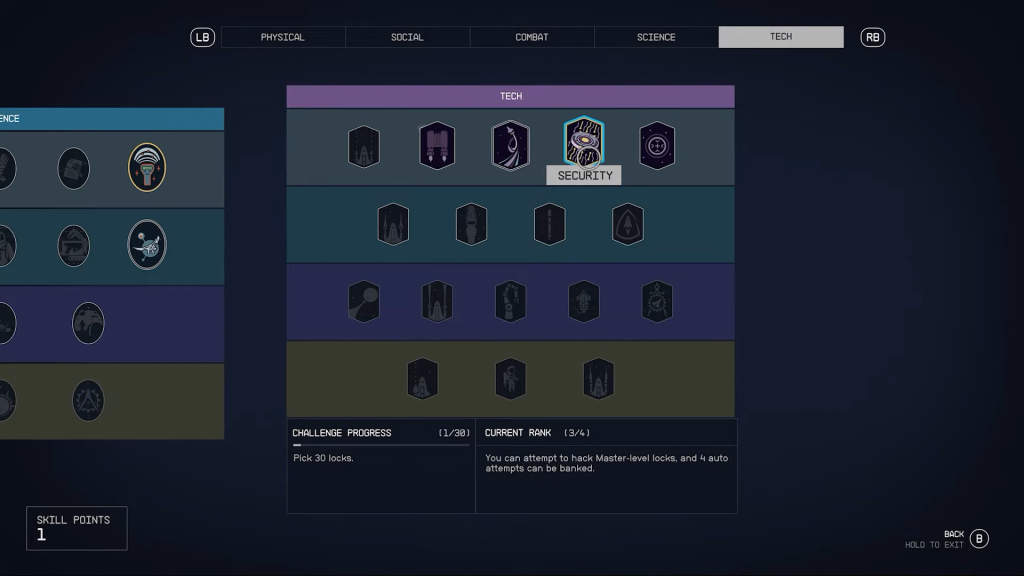The width and height of the screenshot is (1024, 576).
Task: Open the Boost Pack Training skill
Action: click(x=437, y=144)
